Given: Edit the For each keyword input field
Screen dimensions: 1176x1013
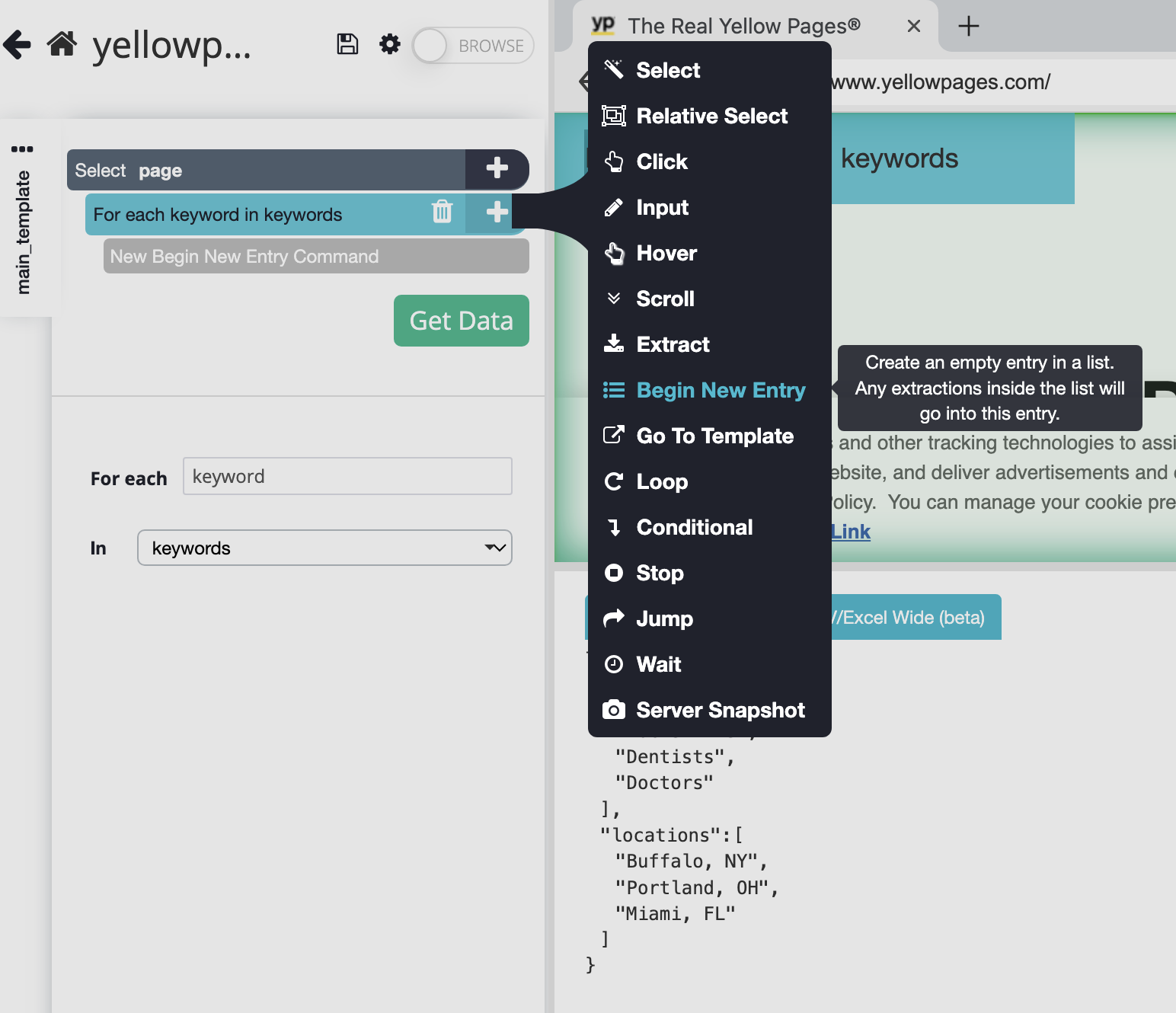Looking at the screenshot, I should click(347, 476).
